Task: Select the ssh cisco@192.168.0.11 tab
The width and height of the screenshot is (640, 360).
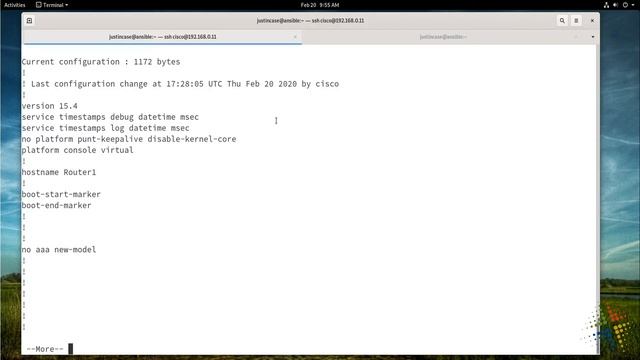Action: pyautogui.click(x=162, y=37)
